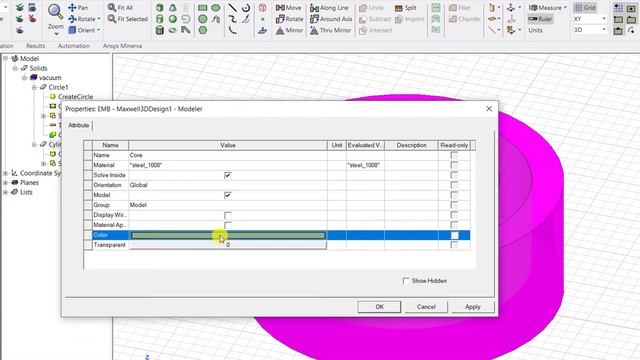Click the Mirror objects tool
Image resolution: width=640 pixels, height=360 pixels.
coord(289,30)
